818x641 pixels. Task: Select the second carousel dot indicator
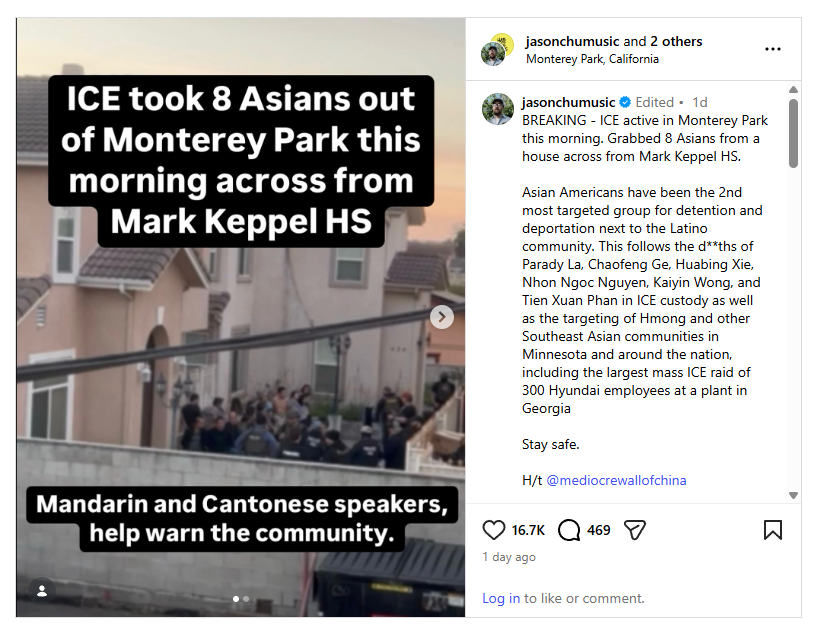pos(246,599)
